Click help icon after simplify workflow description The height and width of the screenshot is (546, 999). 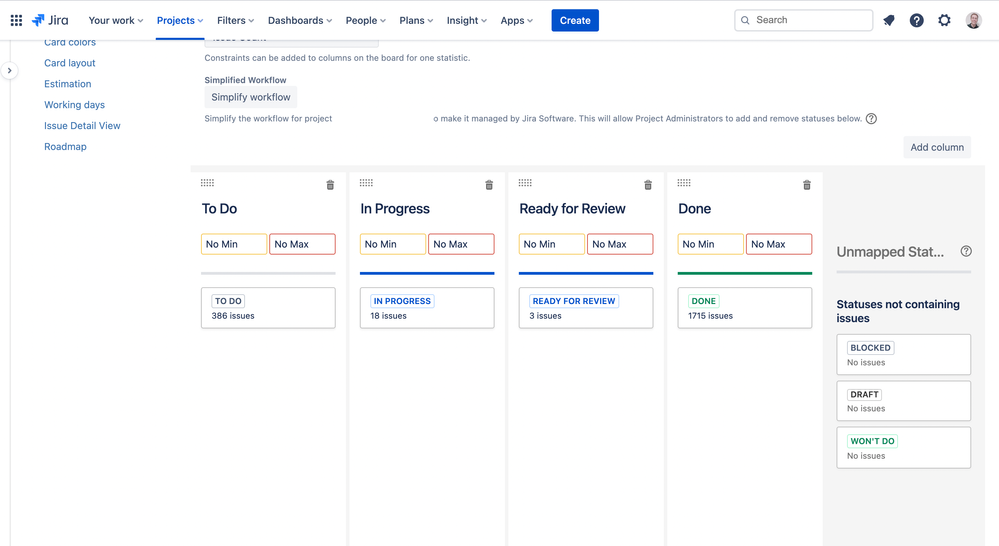pyautogui.click(x=871, y=119)
